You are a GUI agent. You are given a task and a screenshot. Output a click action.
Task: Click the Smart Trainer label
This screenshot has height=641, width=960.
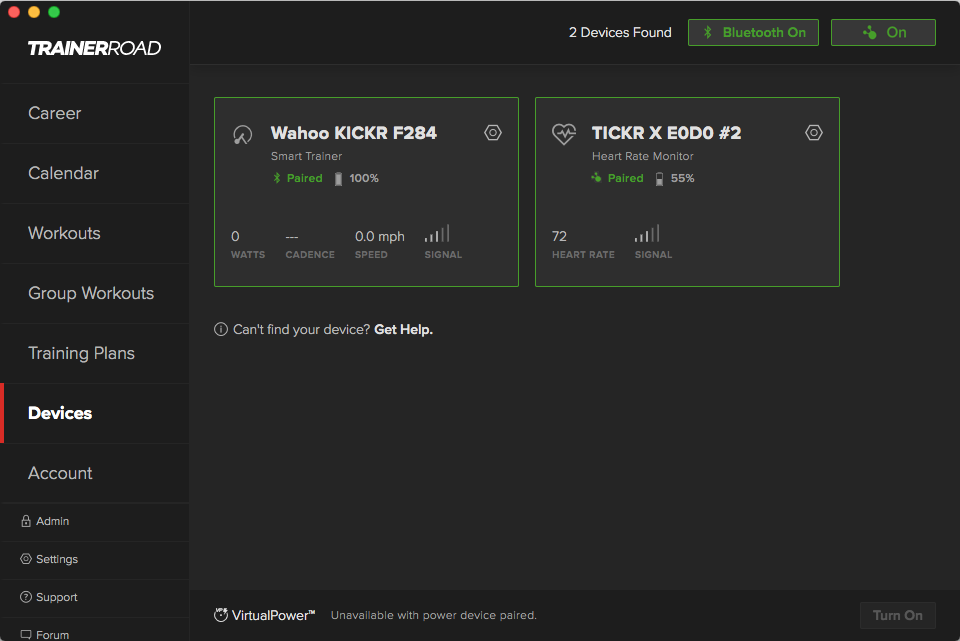(x=306, y=156)
